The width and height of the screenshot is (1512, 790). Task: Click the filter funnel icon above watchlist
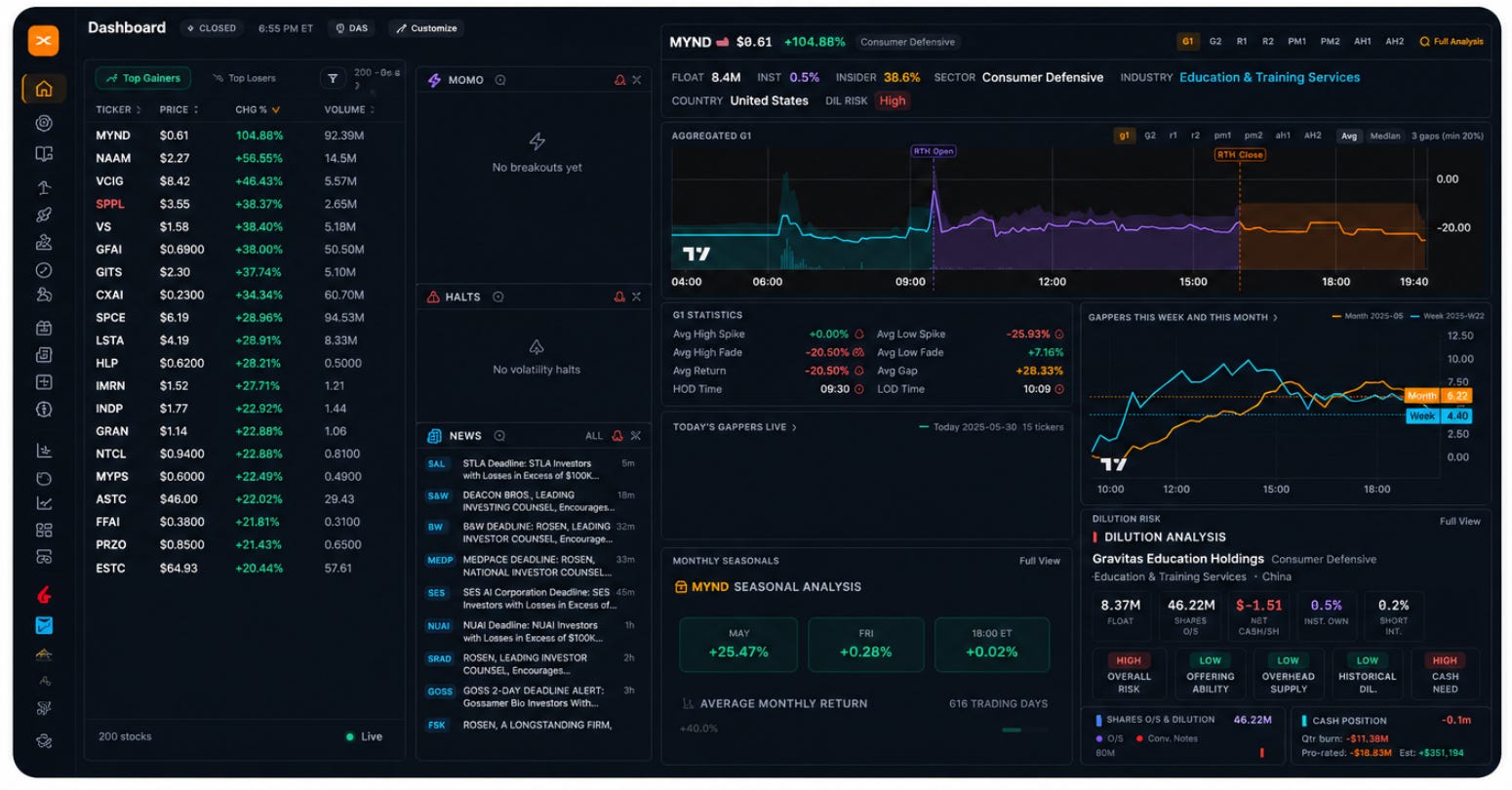[x=333, y=79]
